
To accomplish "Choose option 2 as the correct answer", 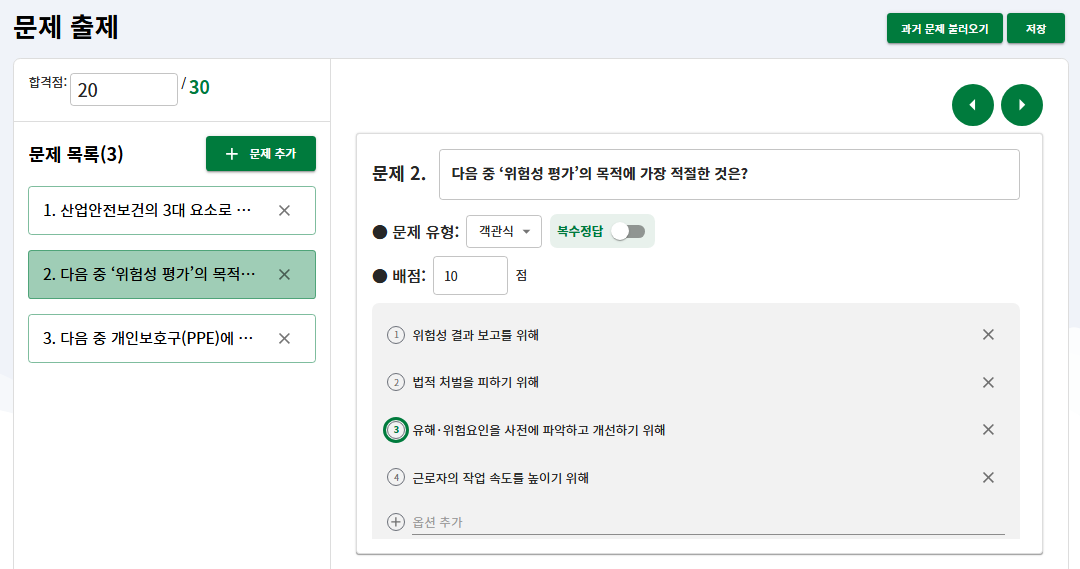I will [x=396, y=382].
